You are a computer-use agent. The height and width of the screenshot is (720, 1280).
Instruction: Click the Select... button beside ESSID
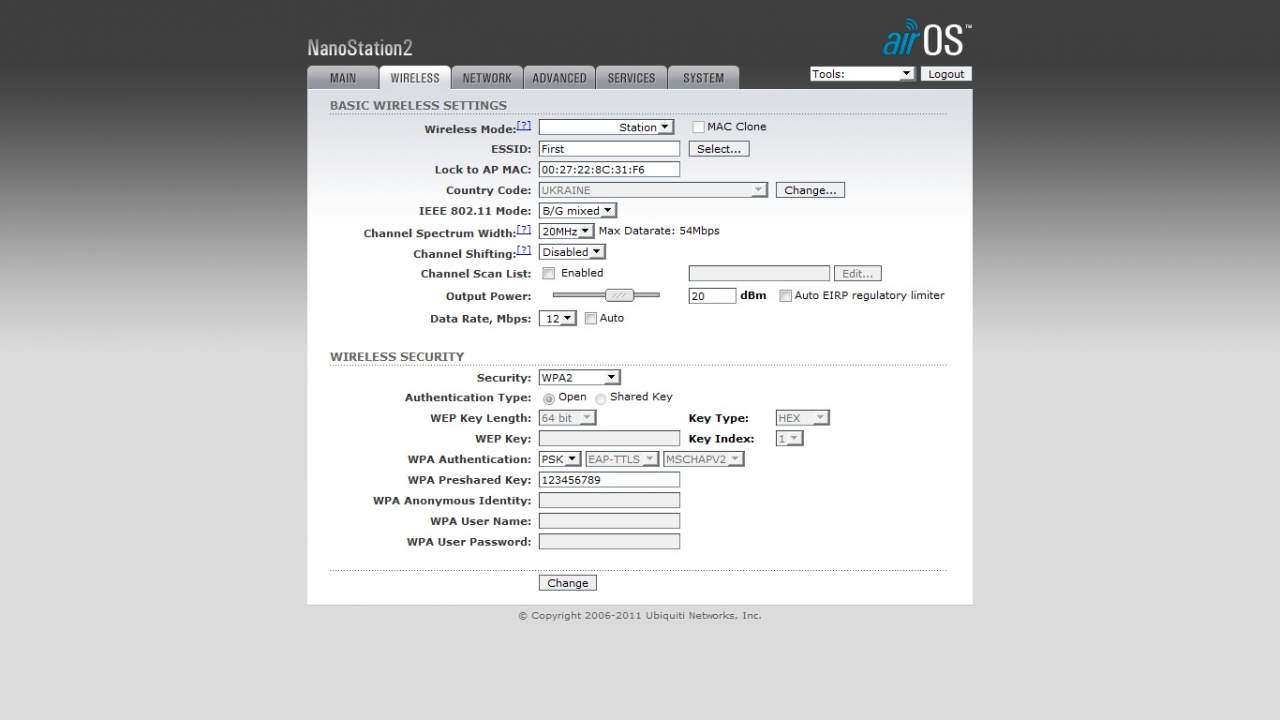719,149
